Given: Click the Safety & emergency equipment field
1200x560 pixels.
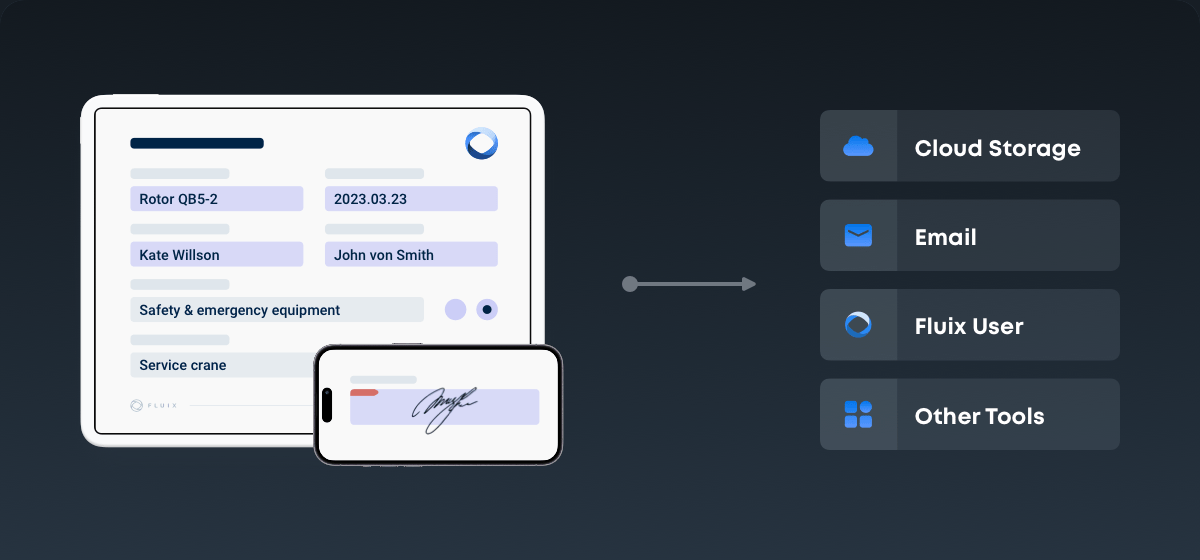Looking at the screenshot, I should (277, 310).
